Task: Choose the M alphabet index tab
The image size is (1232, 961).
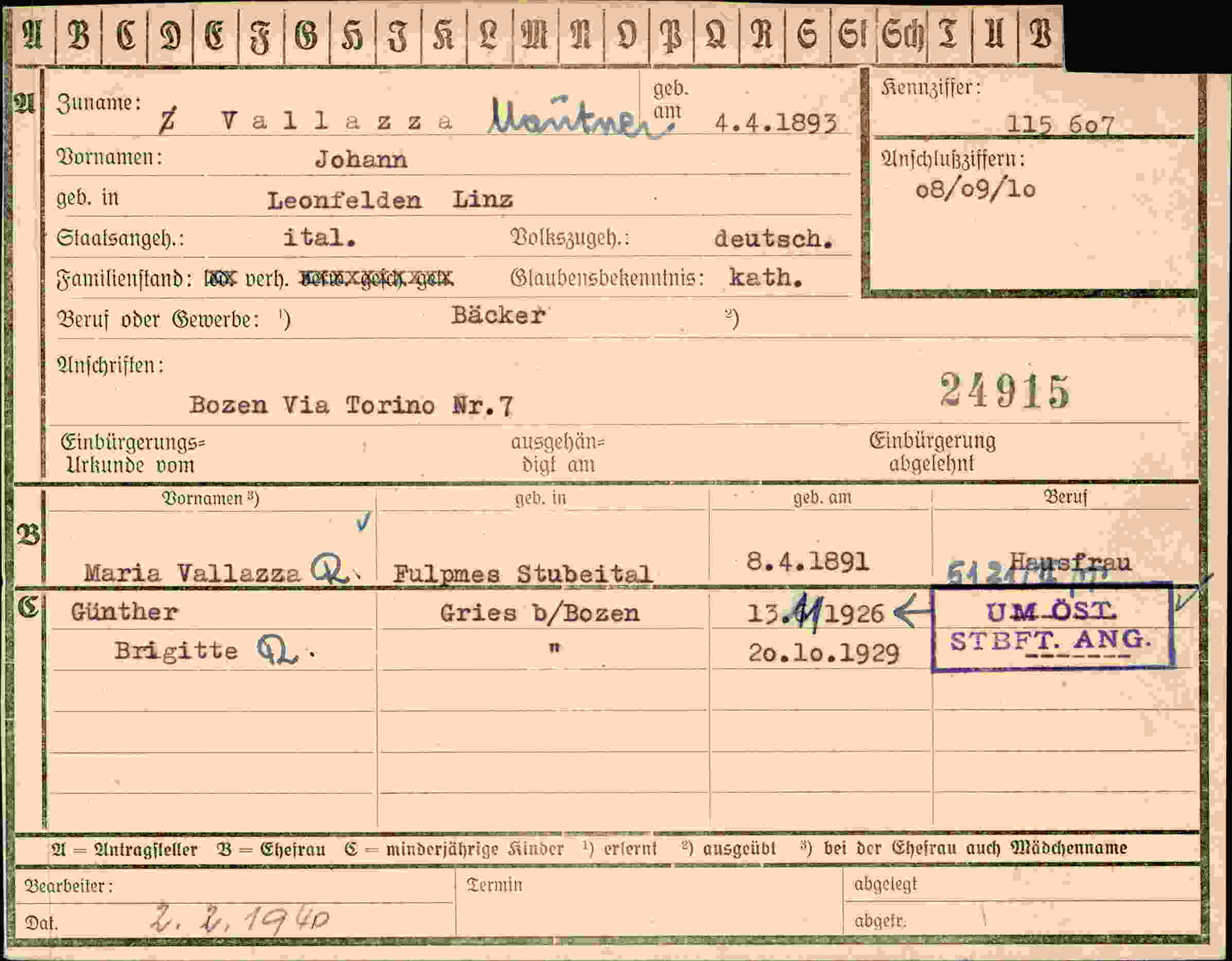Action: (x=535, y=35)
